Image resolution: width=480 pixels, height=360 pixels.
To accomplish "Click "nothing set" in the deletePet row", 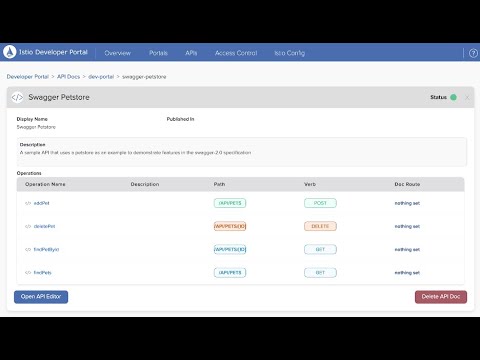I will [407, 226].
